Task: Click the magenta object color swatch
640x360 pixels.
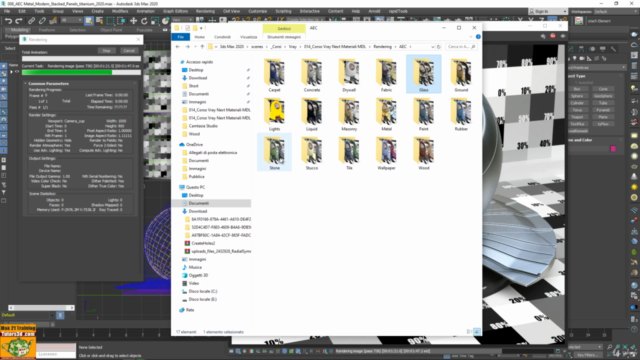Action: tap(613, 149)
